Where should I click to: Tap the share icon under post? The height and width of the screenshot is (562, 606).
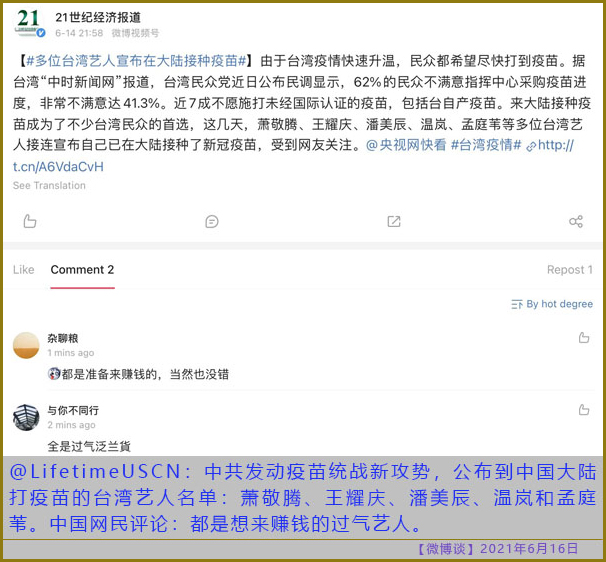click(576, 221)
